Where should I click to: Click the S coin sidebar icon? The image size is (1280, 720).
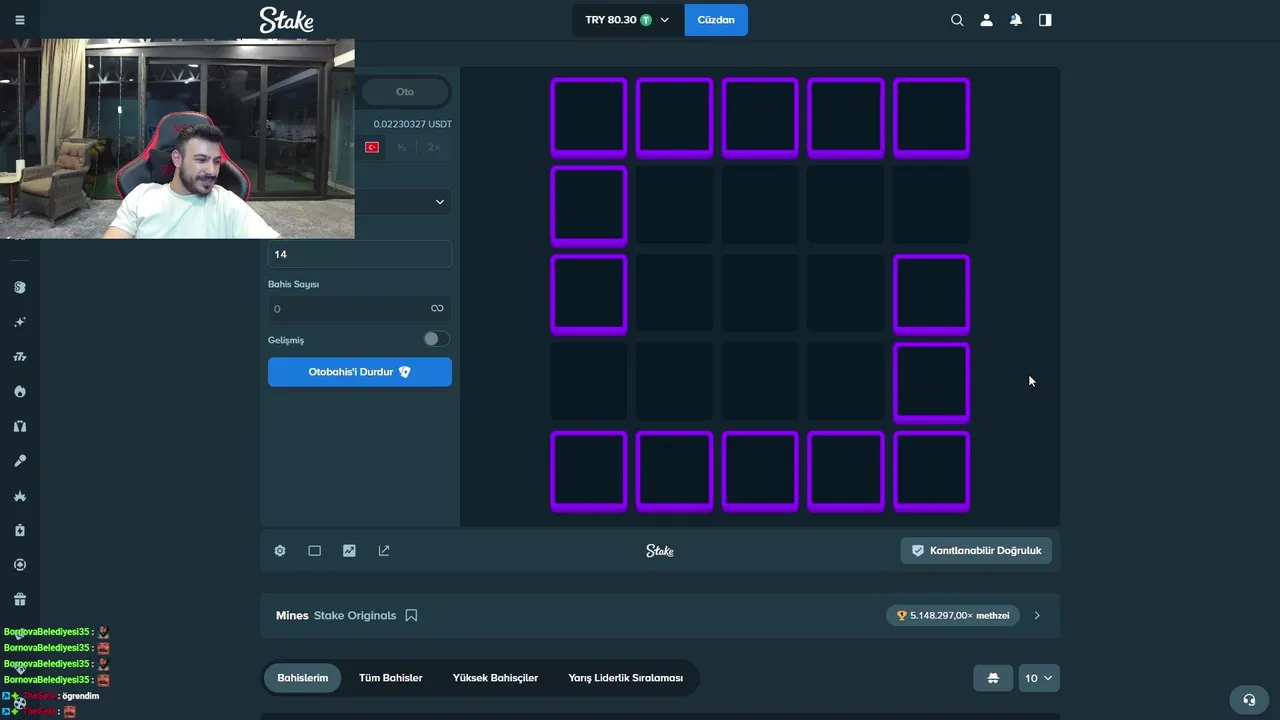pyautogui.click(x=20, y=287)
